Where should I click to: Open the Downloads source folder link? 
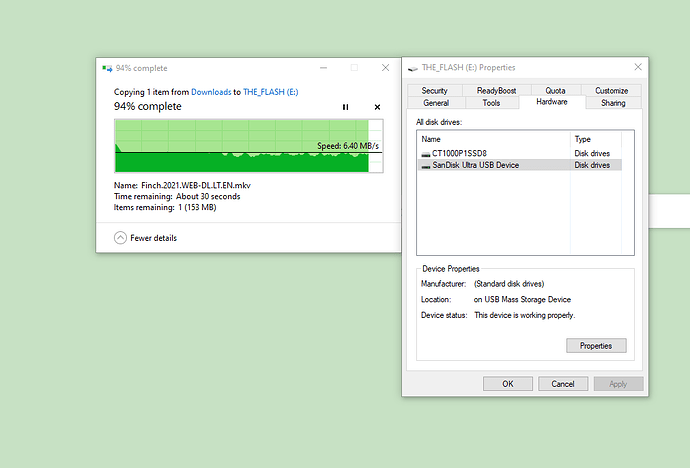point(211,92)
